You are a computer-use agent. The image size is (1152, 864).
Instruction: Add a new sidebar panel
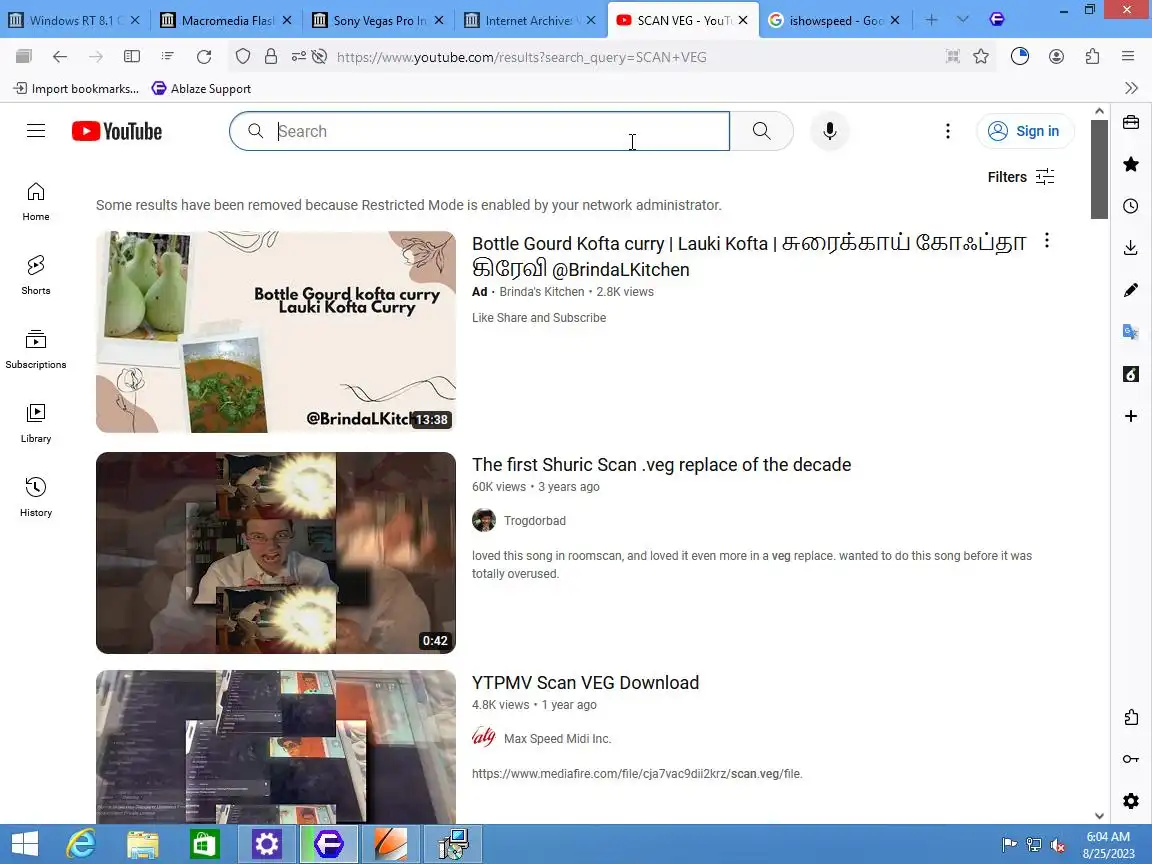[1131, 416]
